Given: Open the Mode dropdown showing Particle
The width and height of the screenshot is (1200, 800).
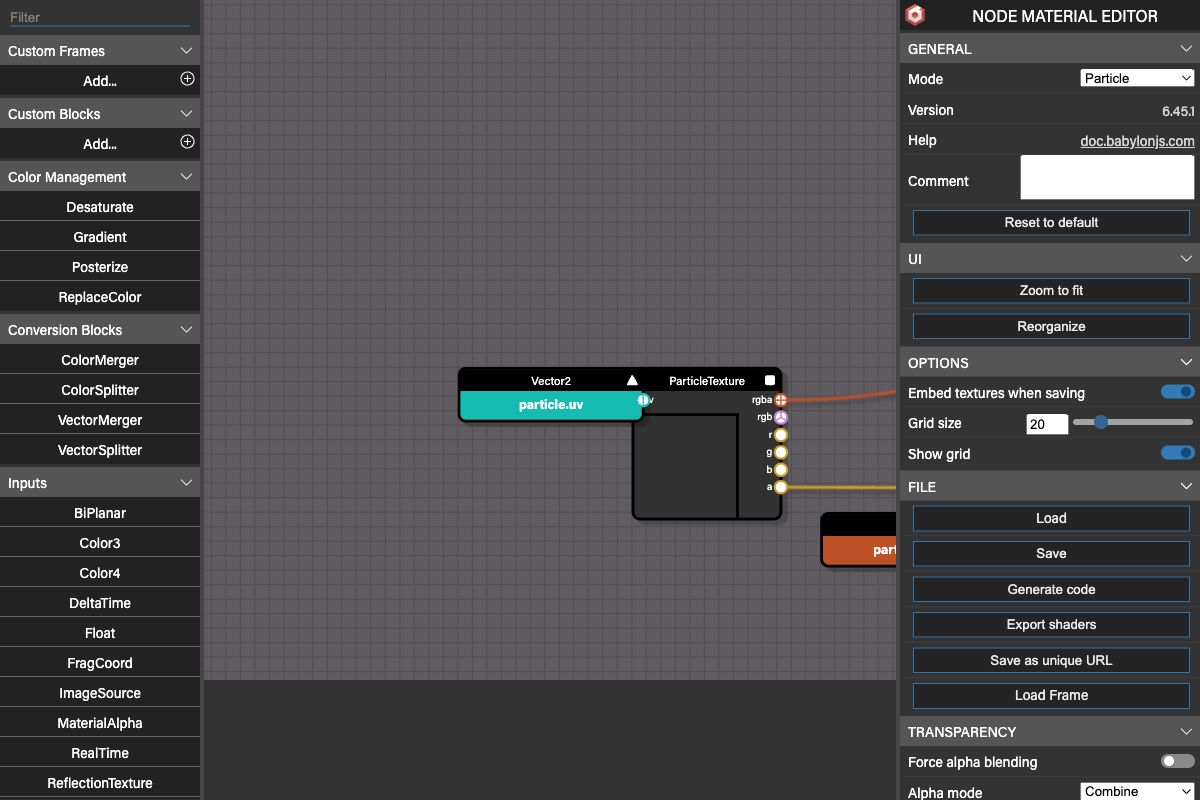Looking at the screenshot, I should (1137, 78).
